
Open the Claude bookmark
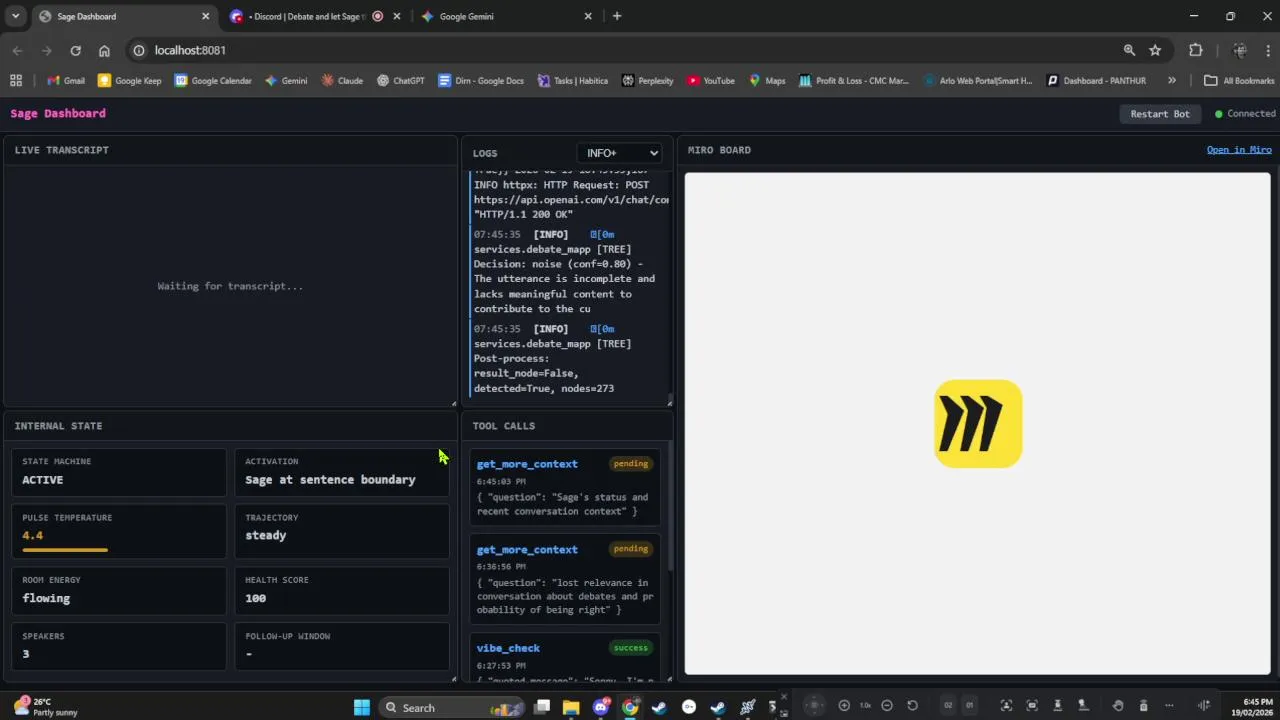(x=342, y=81)
